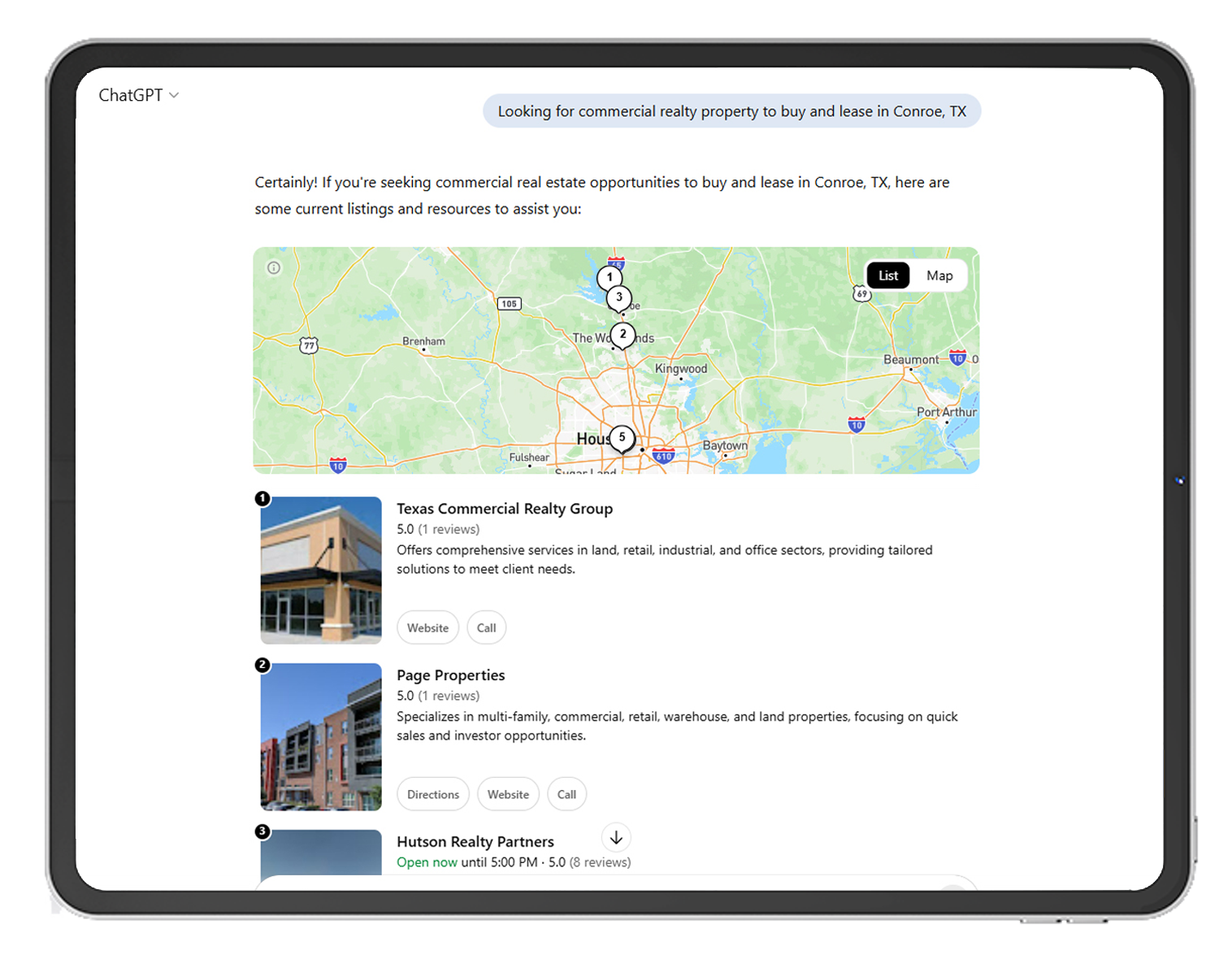The height and width of the screenshot is (959, 1232).
Task: Click the user message bubble about Conroe
Action: tap(731, 111)
